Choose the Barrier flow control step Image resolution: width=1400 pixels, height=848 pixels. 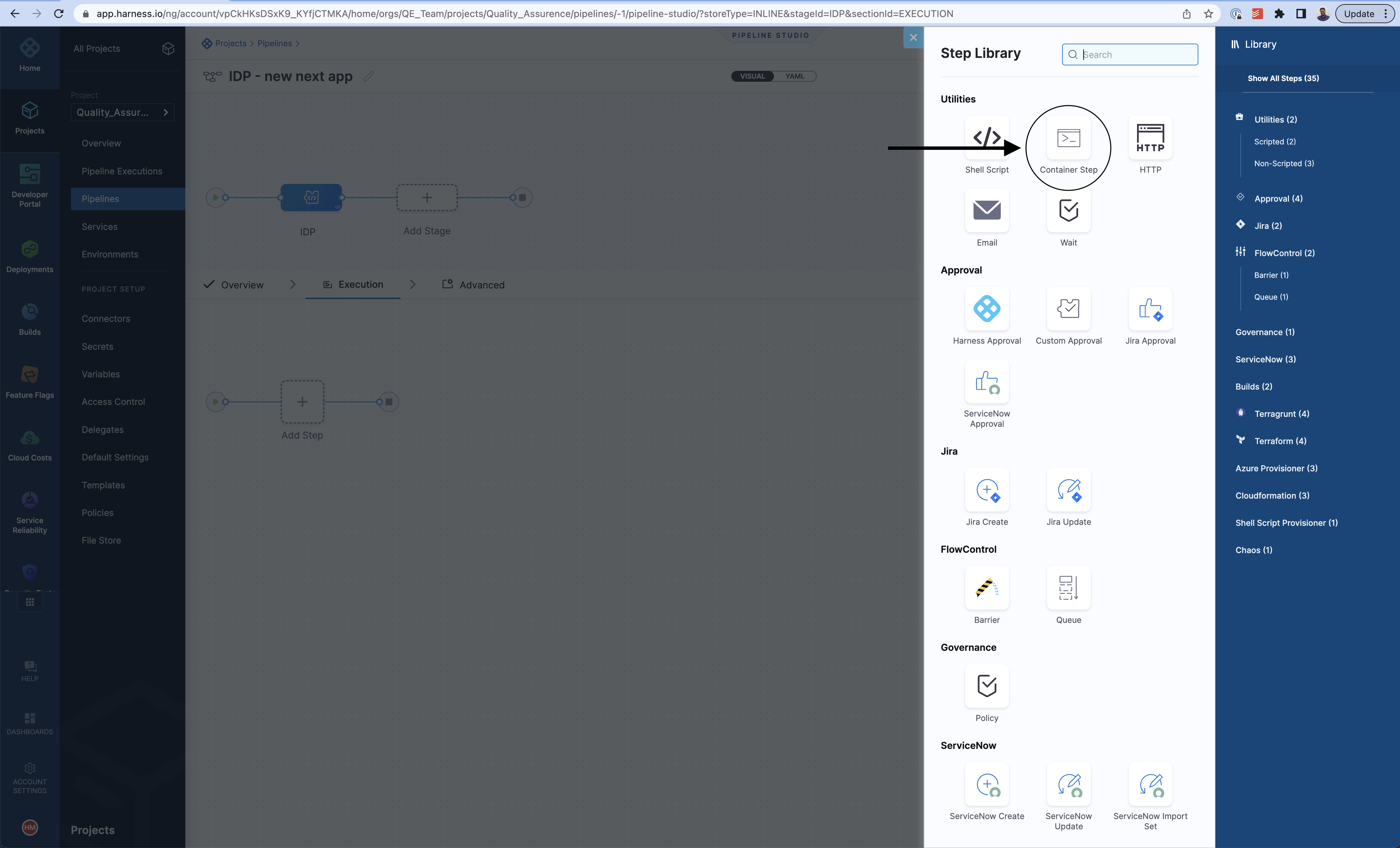click(986, 588)
